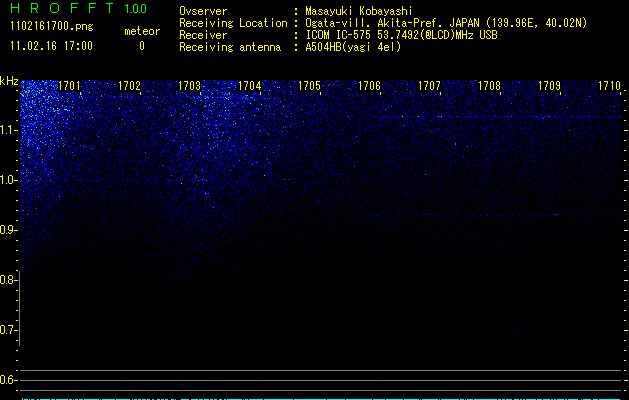Viewport: 629px width, 400px height.
Task: Click the date 11.02.16 17:00
Action: pos(52,46)
